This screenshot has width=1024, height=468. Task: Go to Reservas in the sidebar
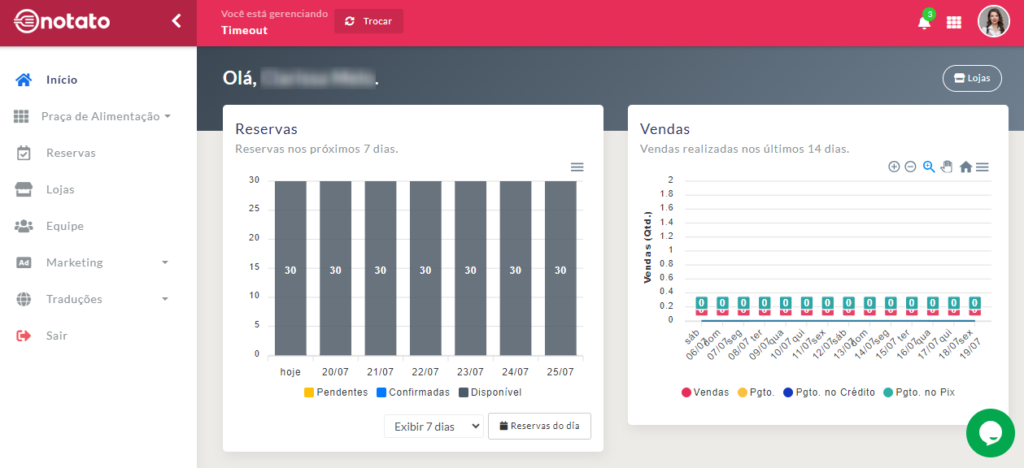70,153
